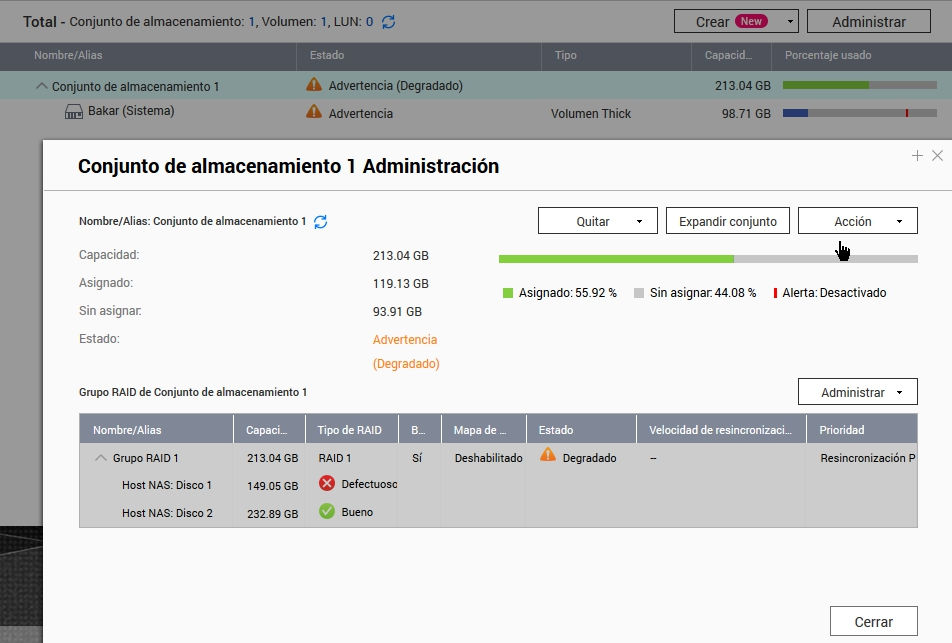Screen dimensions: 952x643
Task: Click the allocated storage usage bar in dialog
Action: (x=616, y=259)
